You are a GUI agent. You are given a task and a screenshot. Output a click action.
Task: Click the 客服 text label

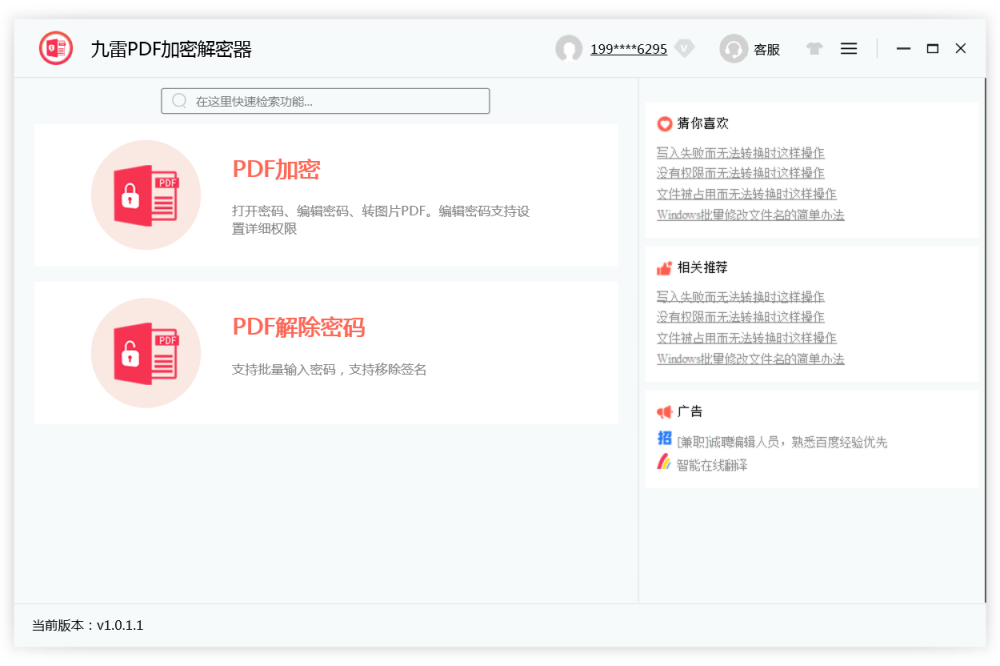[766, 49]
